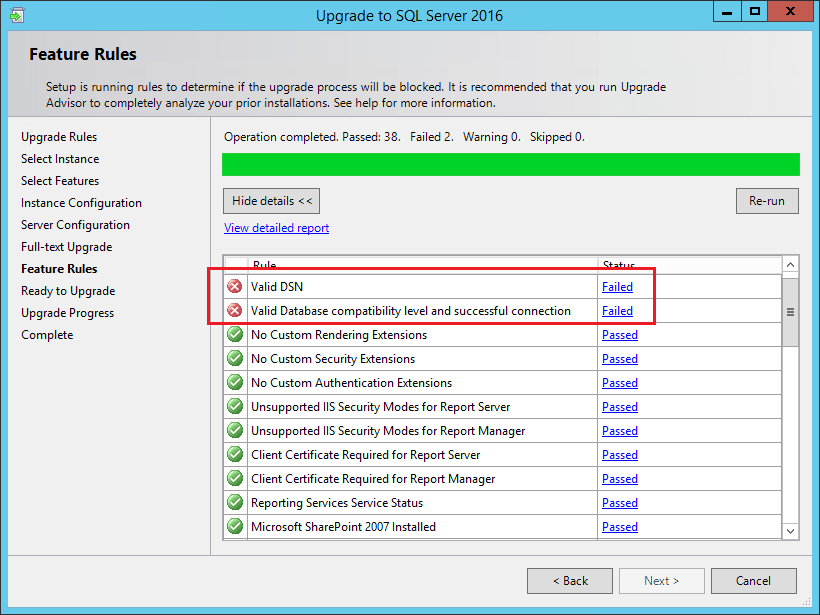This screenshot has width=820, height=615.
Task: Click the green operation progress bar
Action: (510, 164)
